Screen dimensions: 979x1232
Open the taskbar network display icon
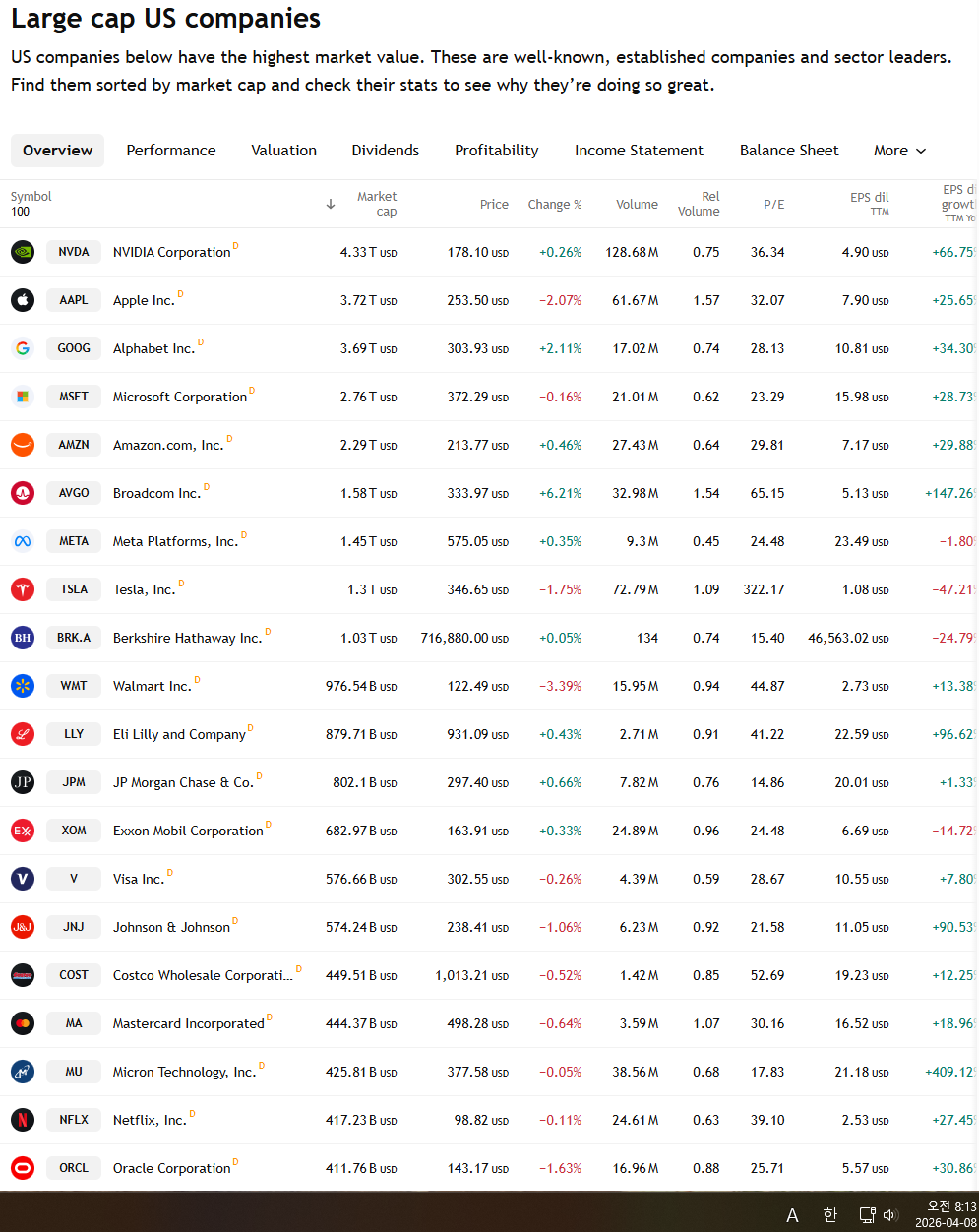tap(867, 1215)
